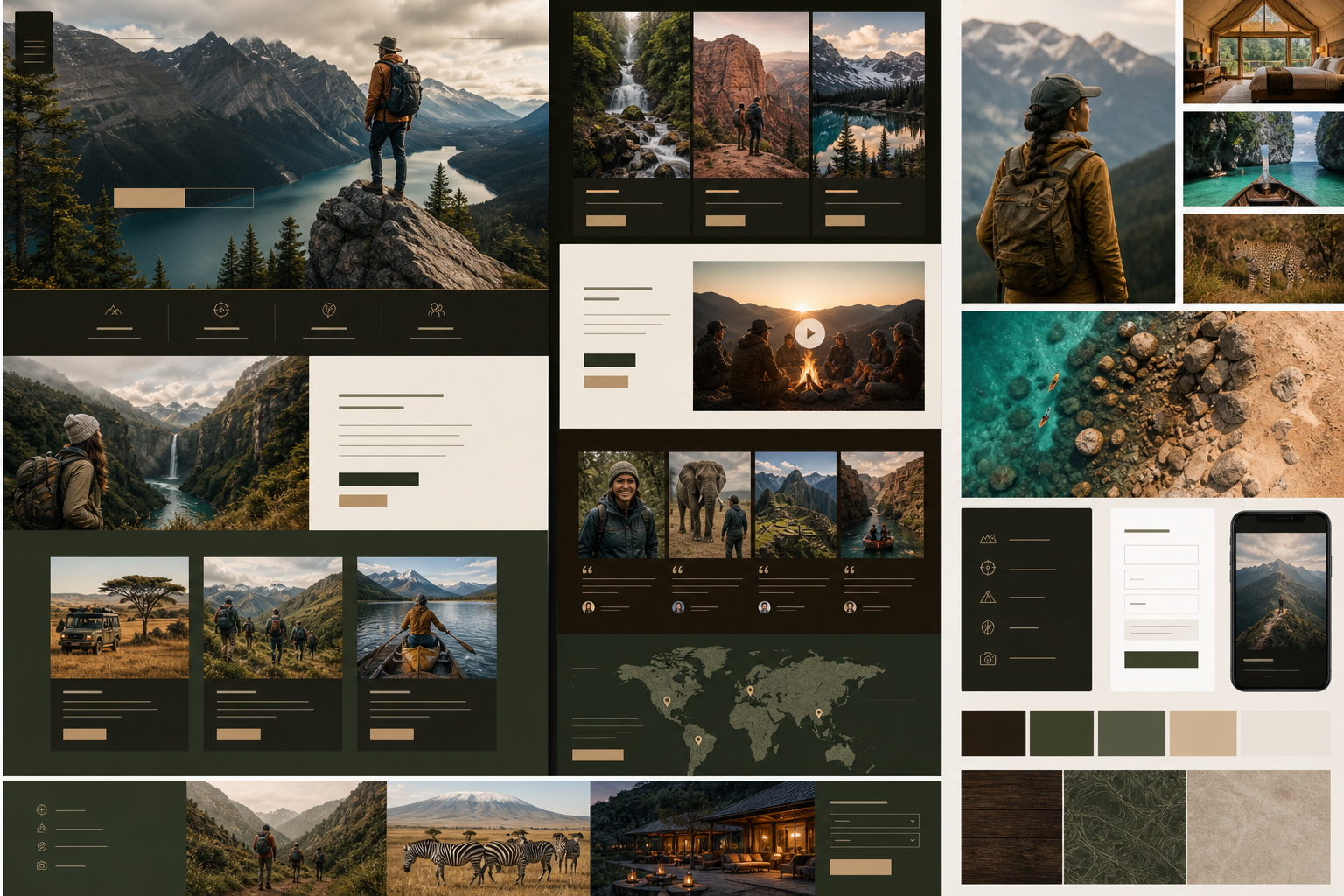Click the avatar under the smiling woman testimonial
This screenshot has width=1344, height=896.
(x=588, y=606)
